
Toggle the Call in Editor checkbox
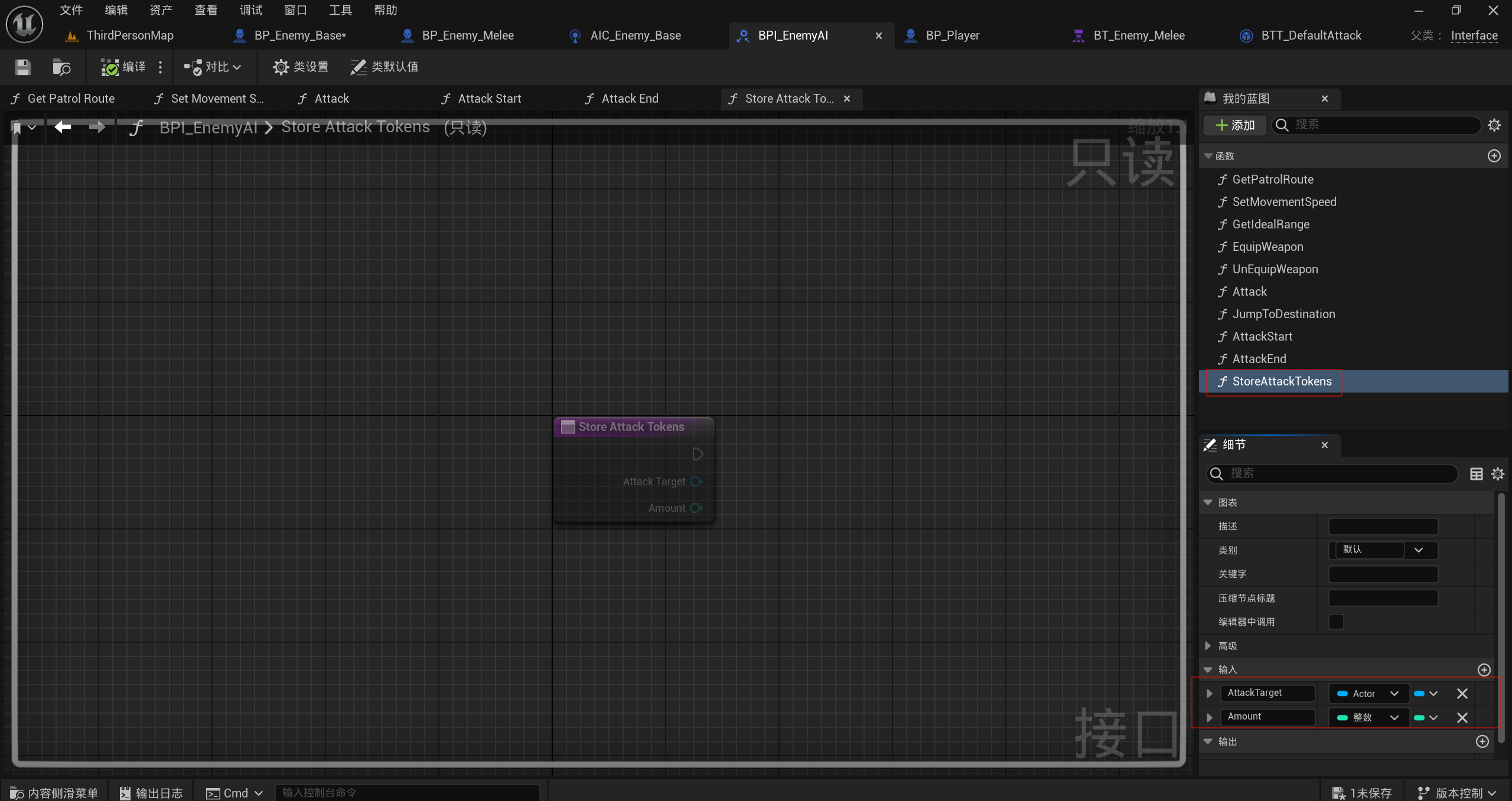pos(1336,622)
